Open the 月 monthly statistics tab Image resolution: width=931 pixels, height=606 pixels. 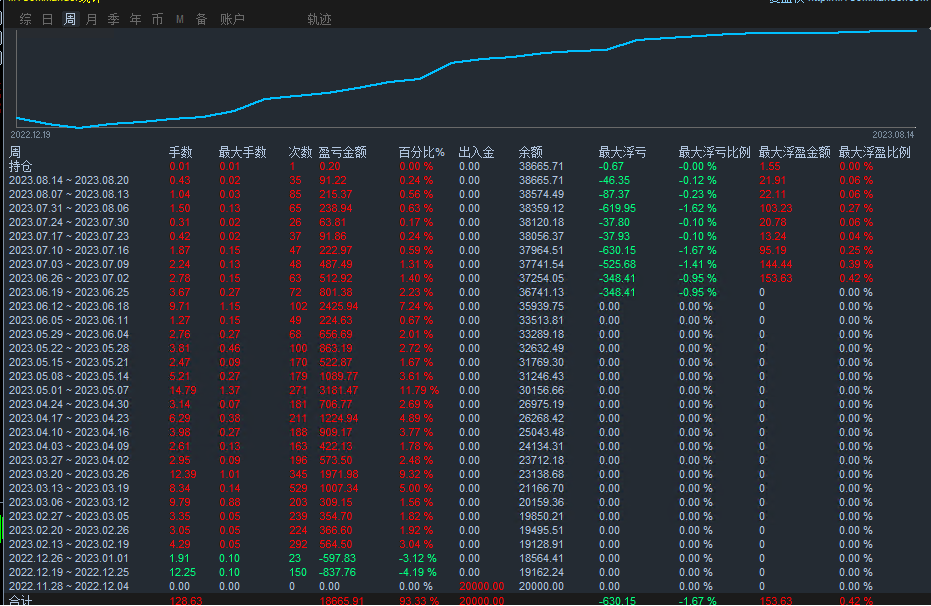point(92,19)
